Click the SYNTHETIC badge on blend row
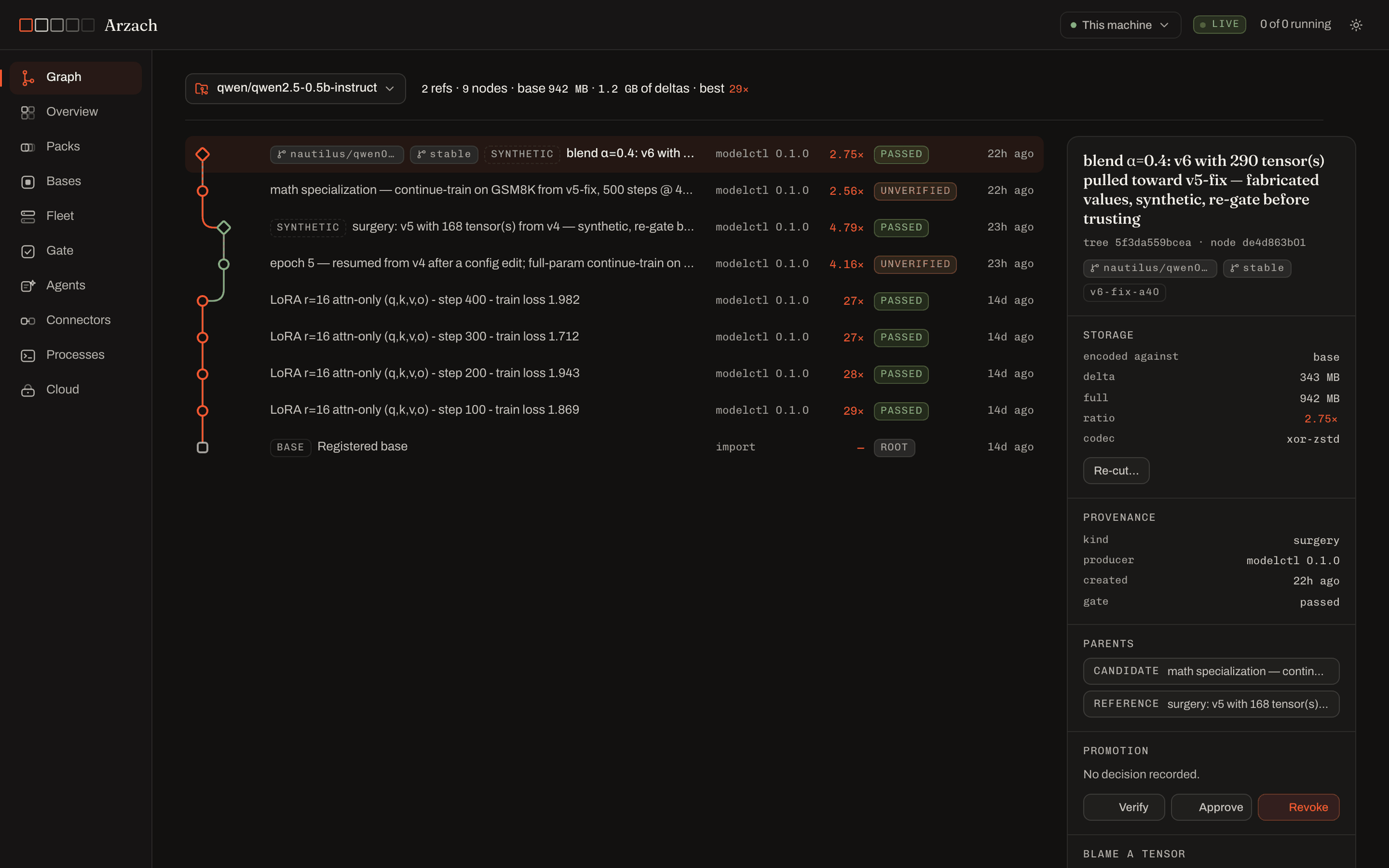1389x868 pixels. [x=522, y=154]
